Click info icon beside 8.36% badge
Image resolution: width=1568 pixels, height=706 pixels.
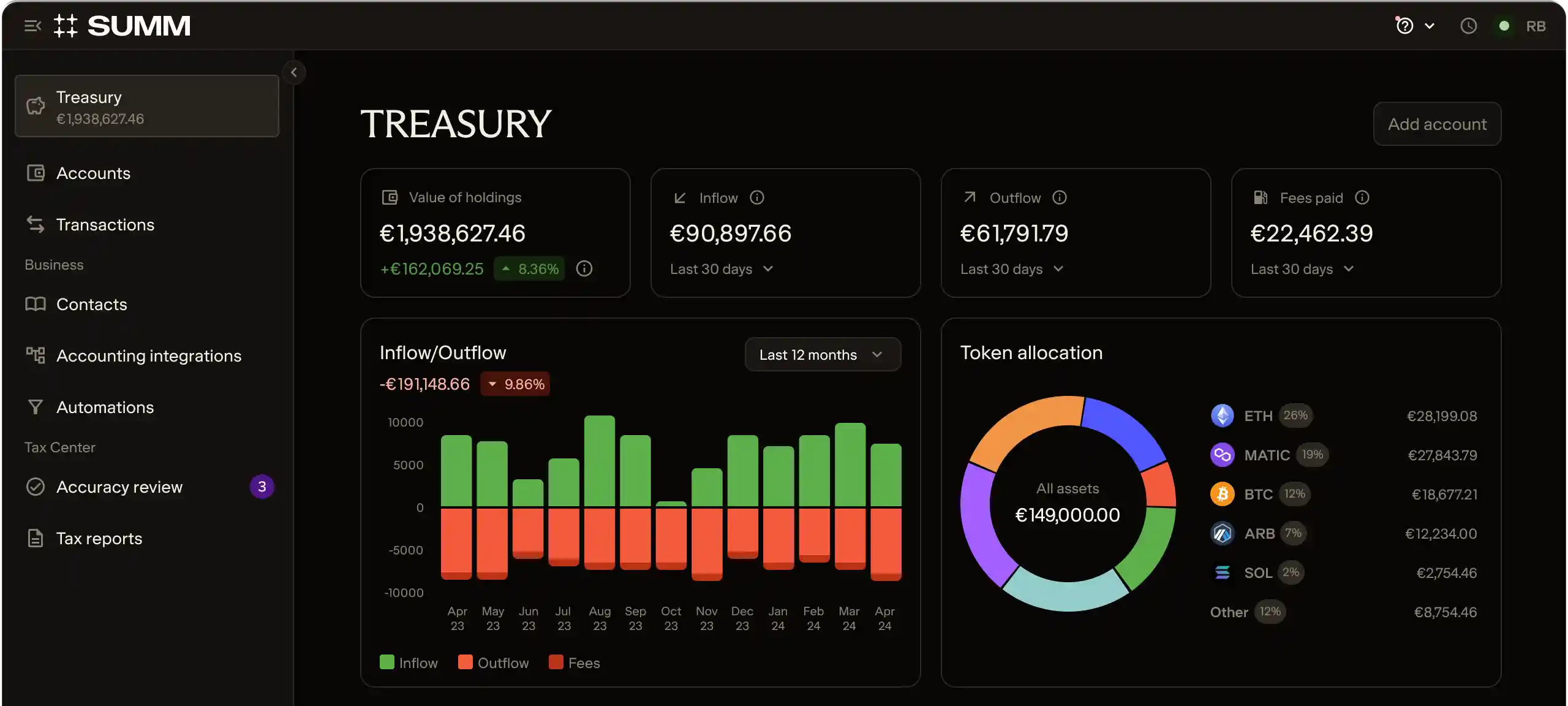584,268
